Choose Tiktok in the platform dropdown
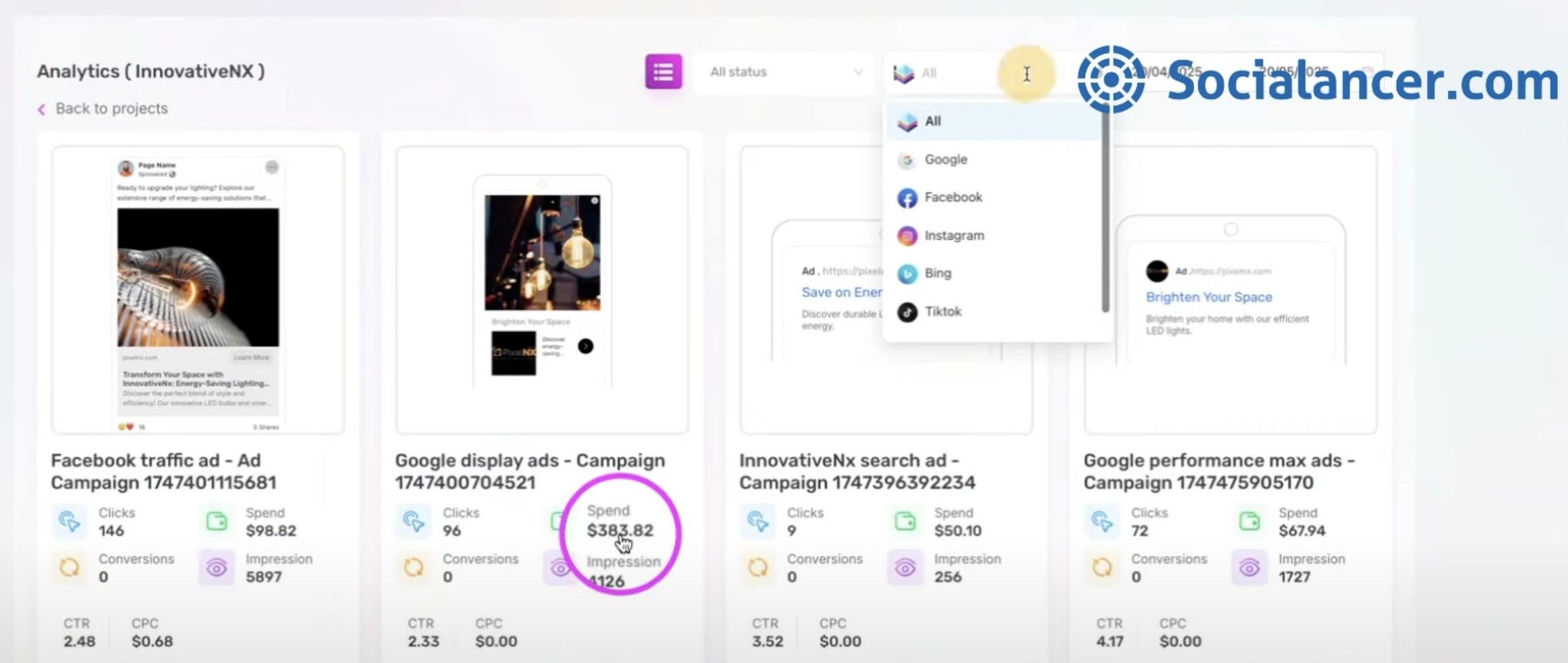 pyautogui.click(x=993, y=312)
